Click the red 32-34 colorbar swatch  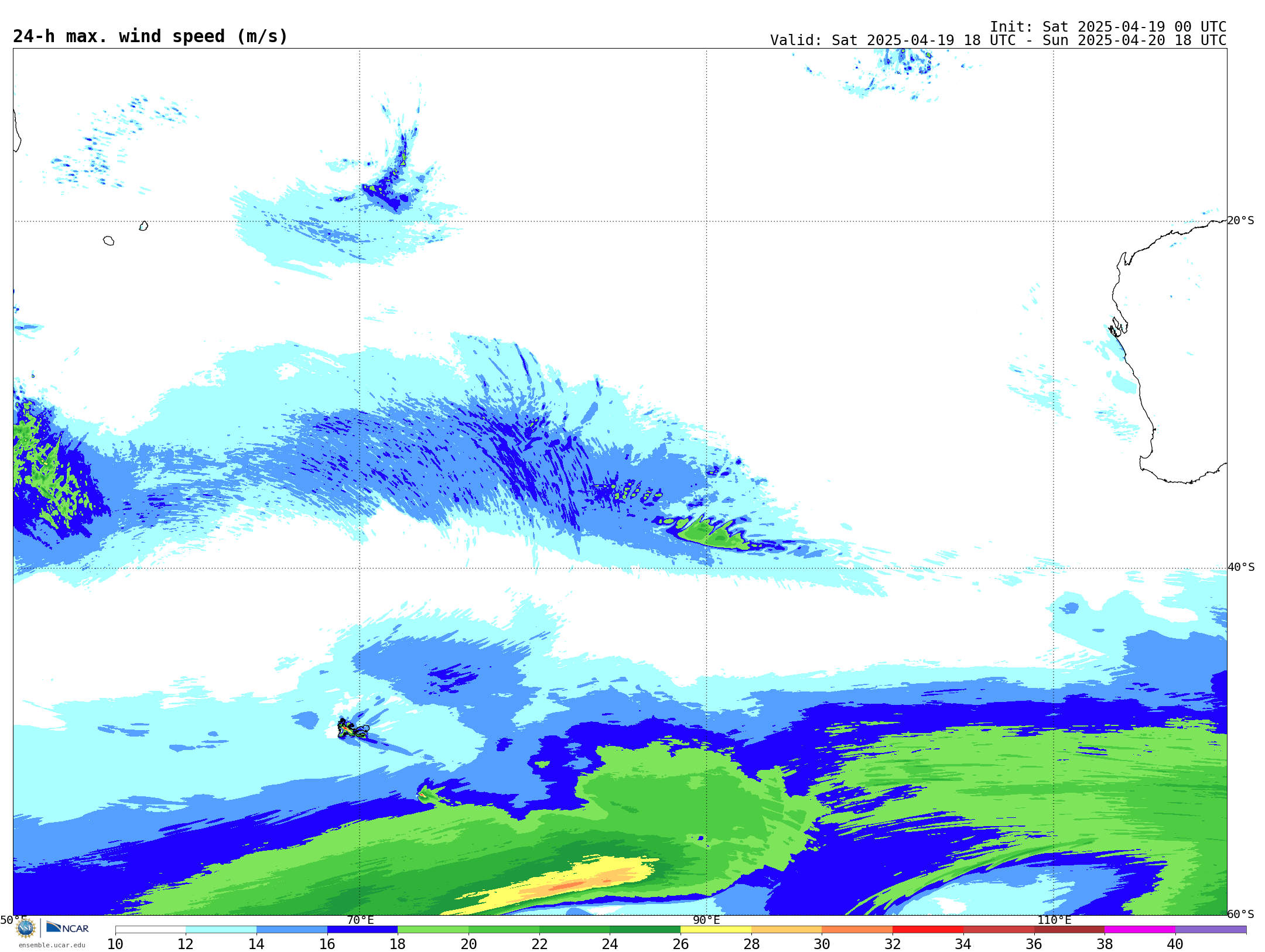pos(928,930)
